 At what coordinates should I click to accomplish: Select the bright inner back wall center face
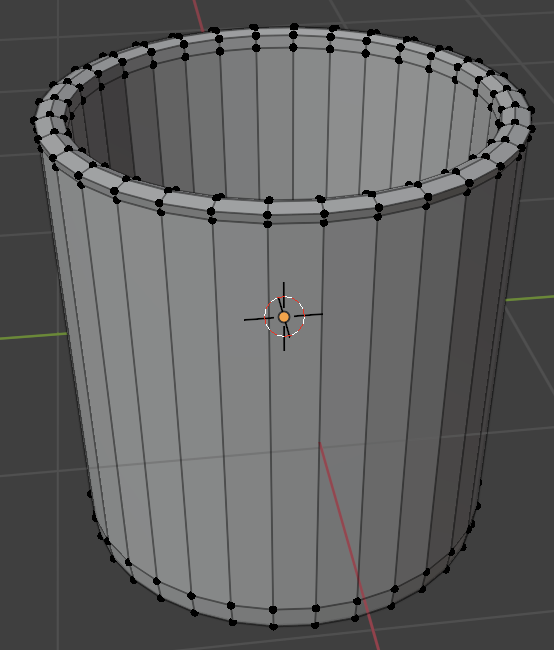[x=275, y=122]
